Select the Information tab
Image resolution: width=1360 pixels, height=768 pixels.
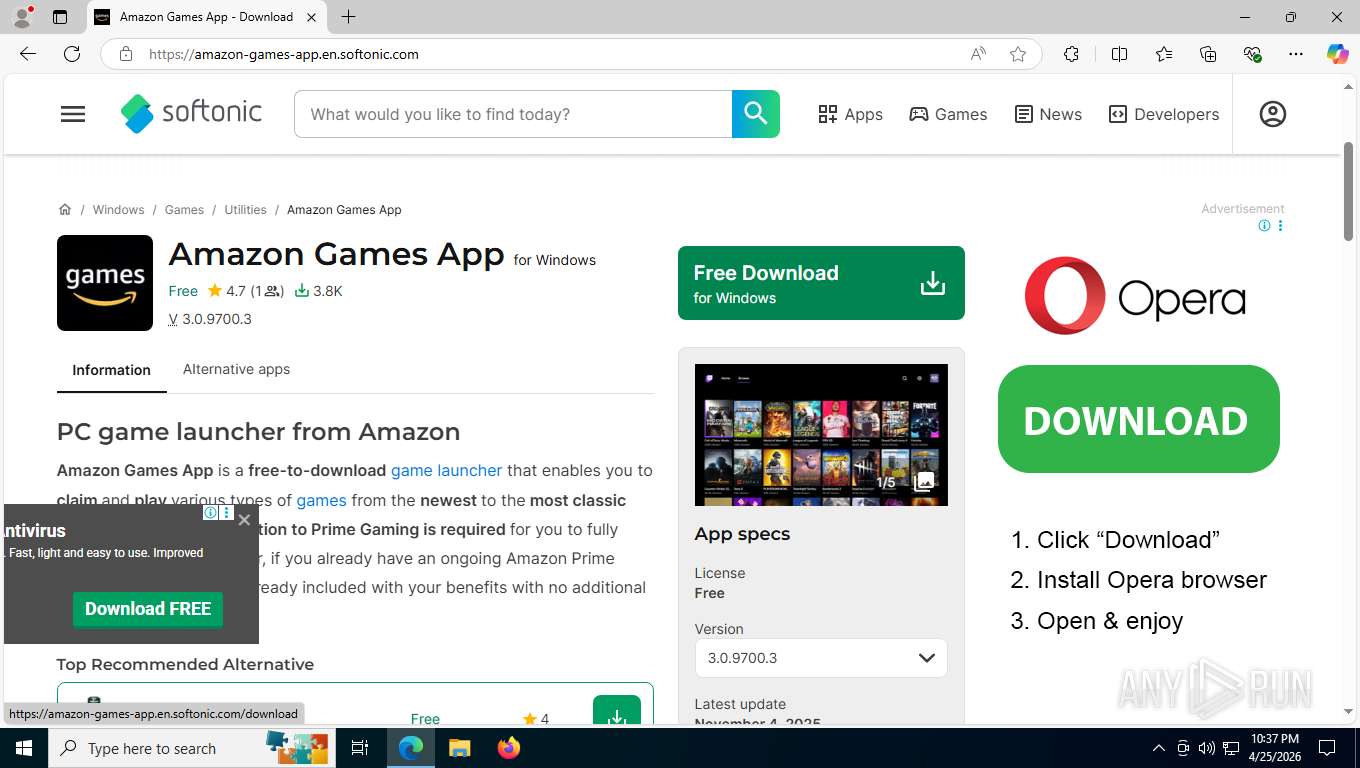tap(111, 370)
